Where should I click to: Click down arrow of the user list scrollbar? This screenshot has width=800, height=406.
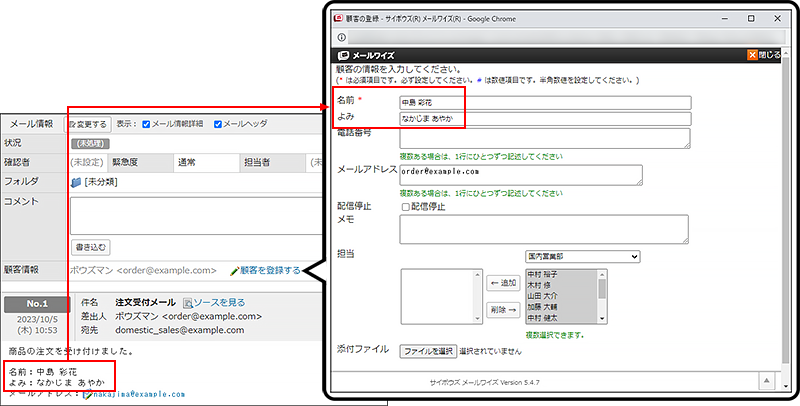pyautogui.click(x=603, y=319)
